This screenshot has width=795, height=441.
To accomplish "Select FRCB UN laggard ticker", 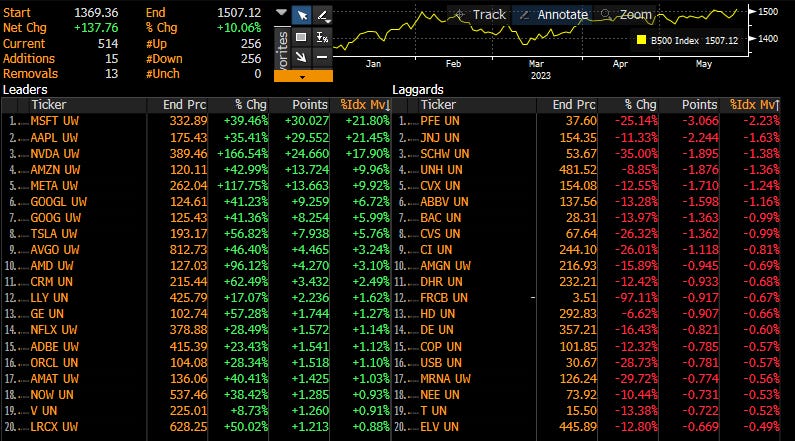I will (444, 298).
